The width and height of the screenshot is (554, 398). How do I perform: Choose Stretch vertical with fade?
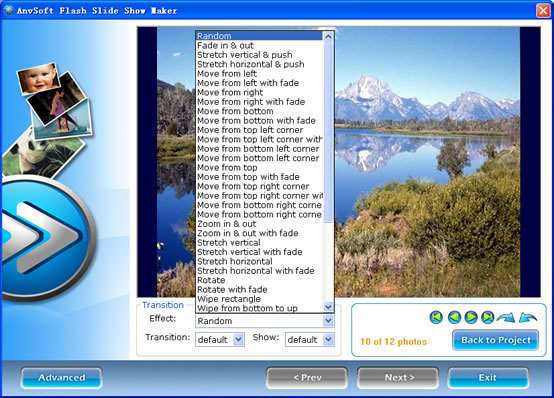259,252
